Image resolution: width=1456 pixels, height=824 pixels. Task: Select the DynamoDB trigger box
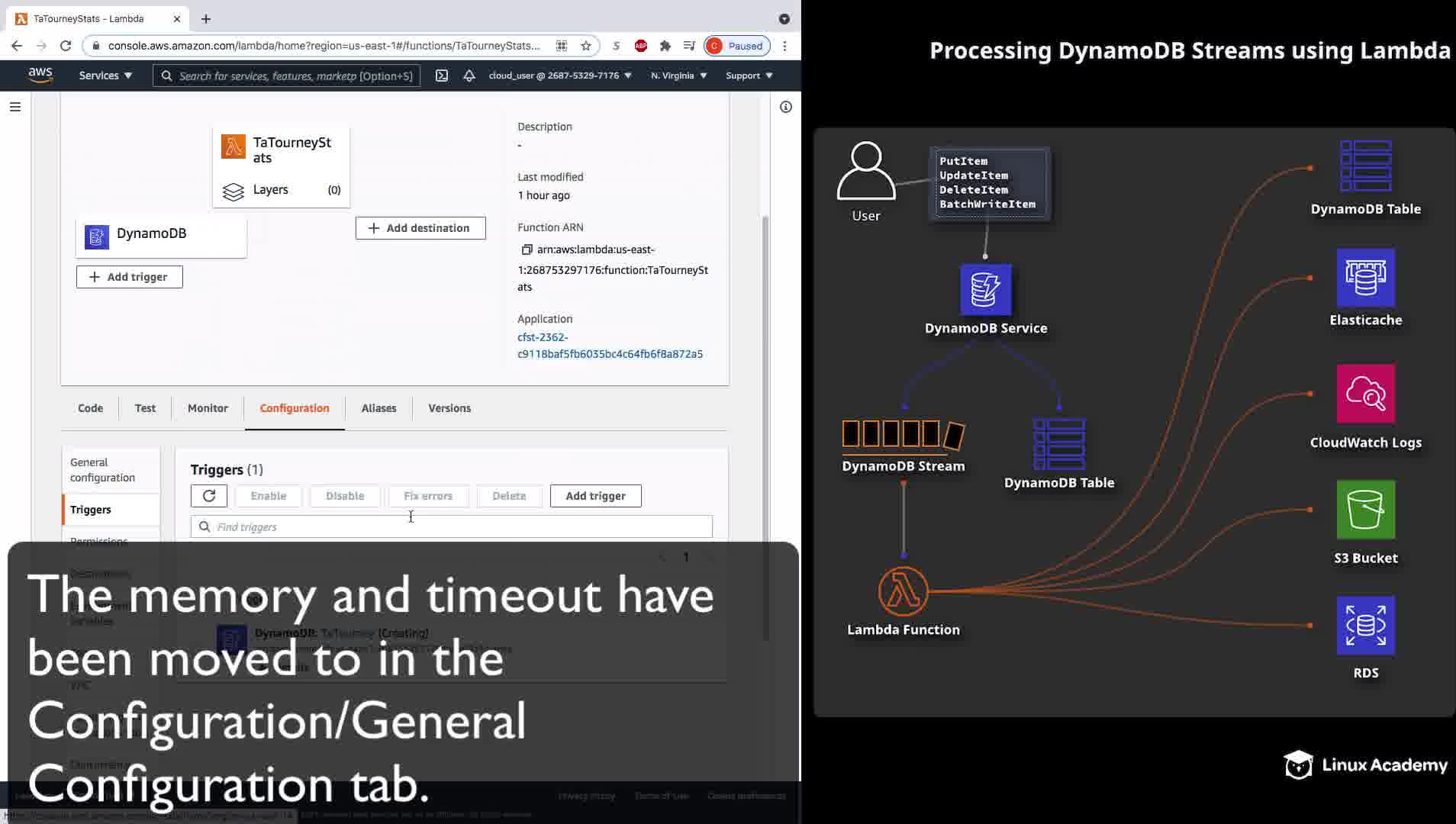pos(161,237)
